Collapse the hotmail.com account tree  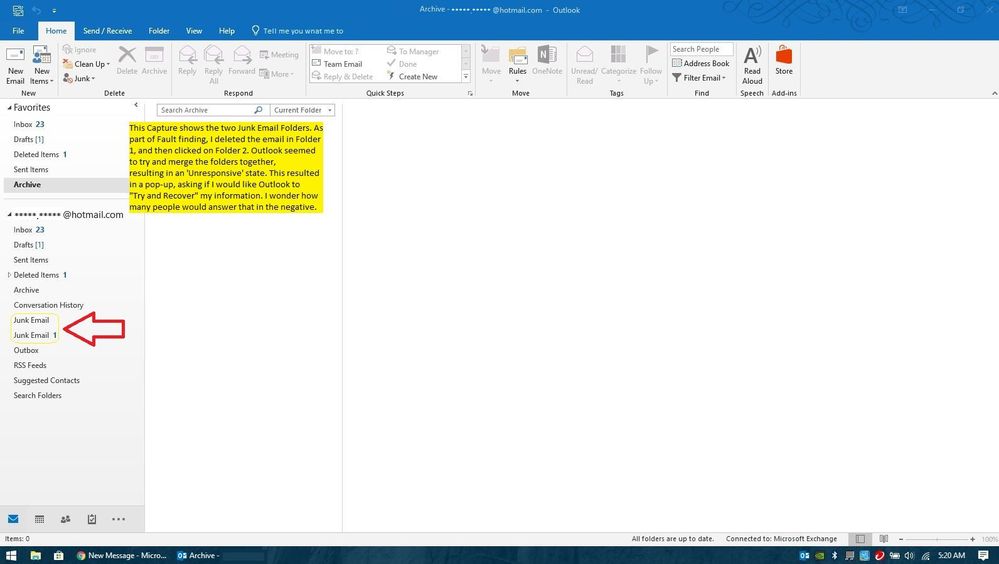tap(9, 215)
